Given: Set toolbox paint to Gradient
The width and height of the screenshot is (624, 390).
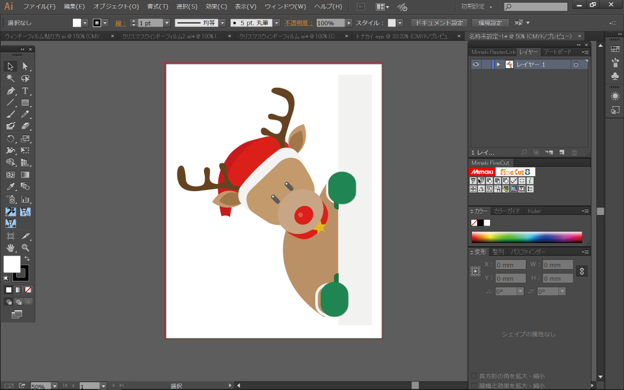Looking at the screenshot, I should coord(18,290).
